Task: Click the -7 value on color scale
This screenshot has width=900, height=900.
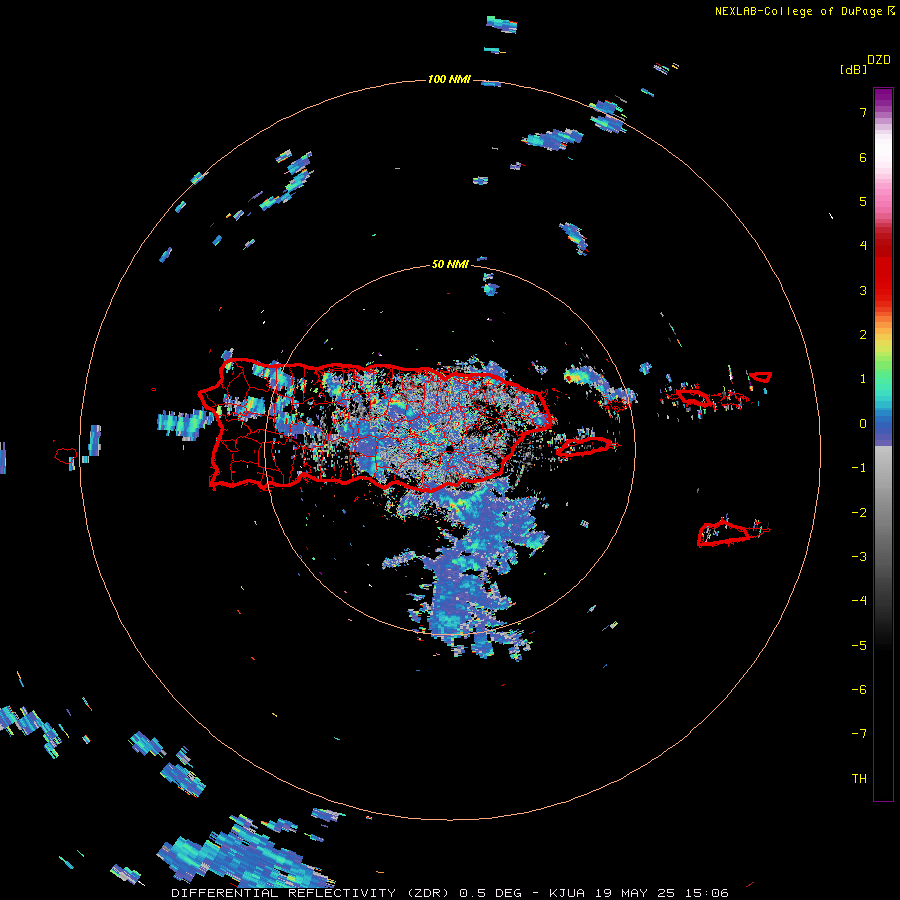Action: coord(859,734)
